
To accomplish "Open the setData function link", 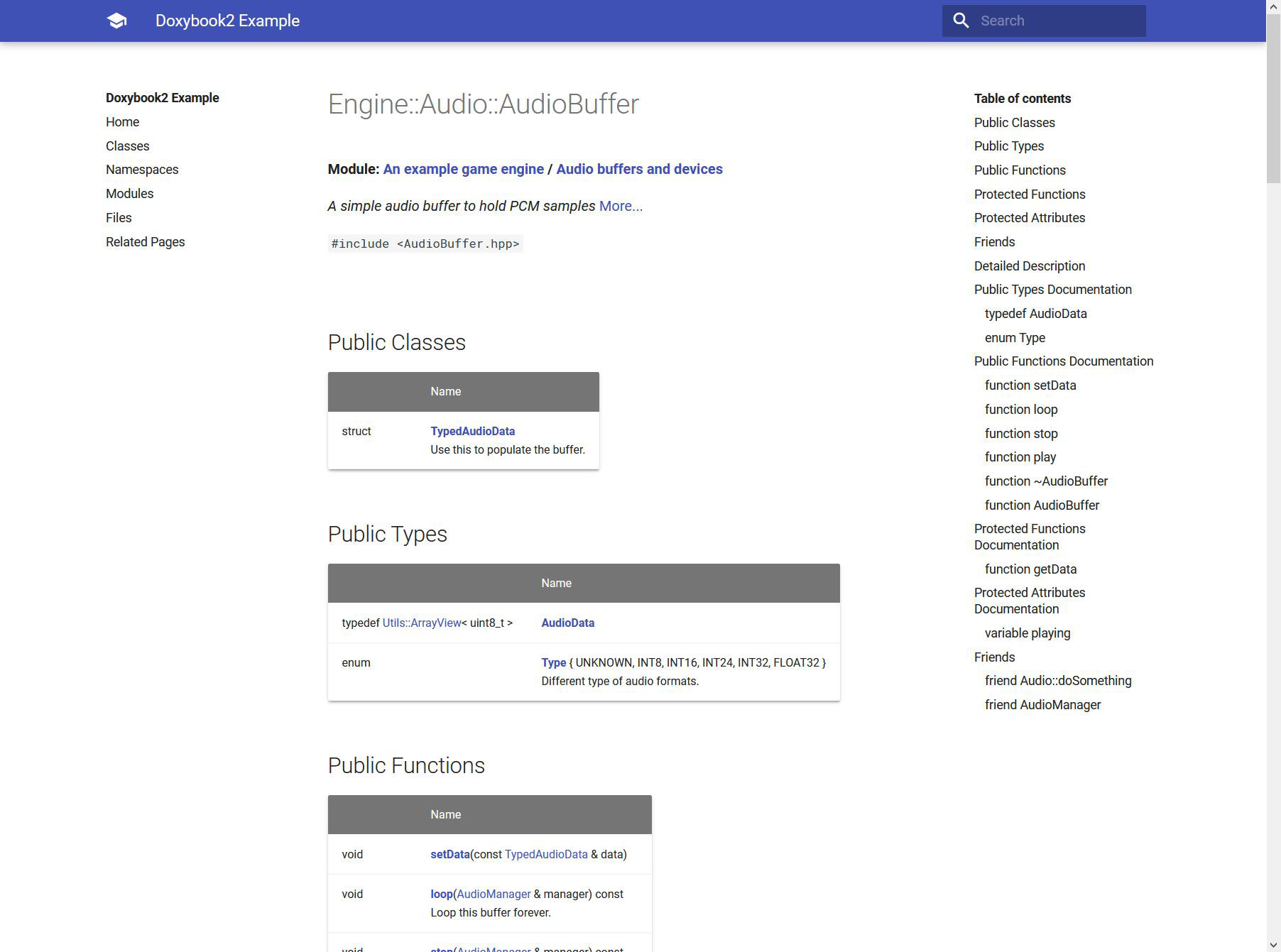I will pyautogui.click(x=450, y=854).
